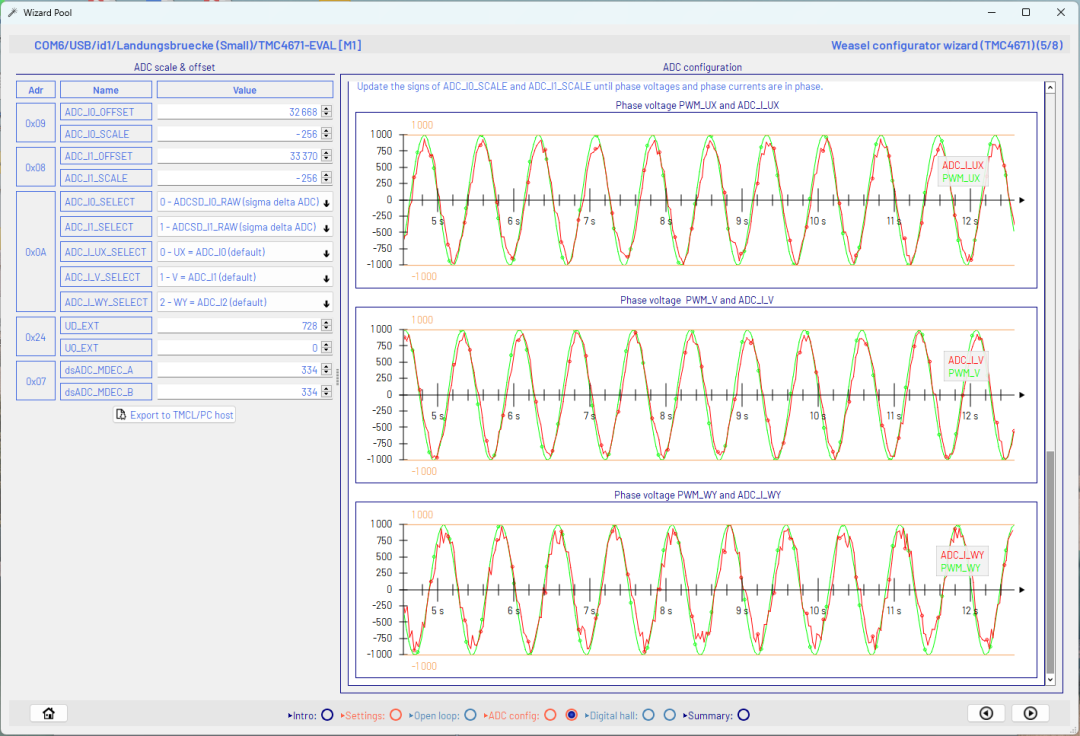
Task: Click the Name column header
Action: [106, 90]
